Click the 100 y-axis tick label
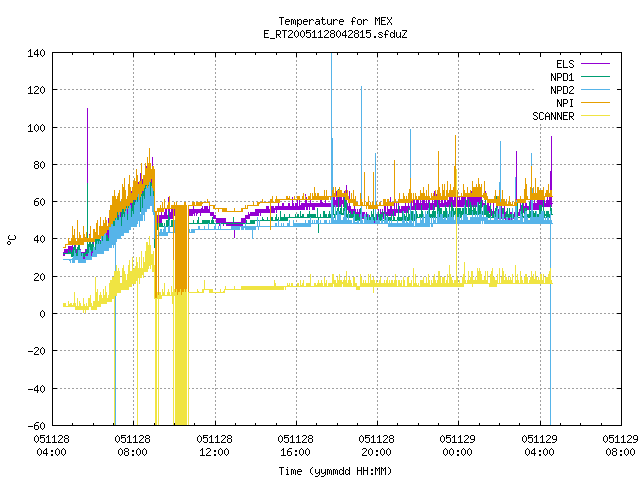The image size is (640, 480). point(36,128)
